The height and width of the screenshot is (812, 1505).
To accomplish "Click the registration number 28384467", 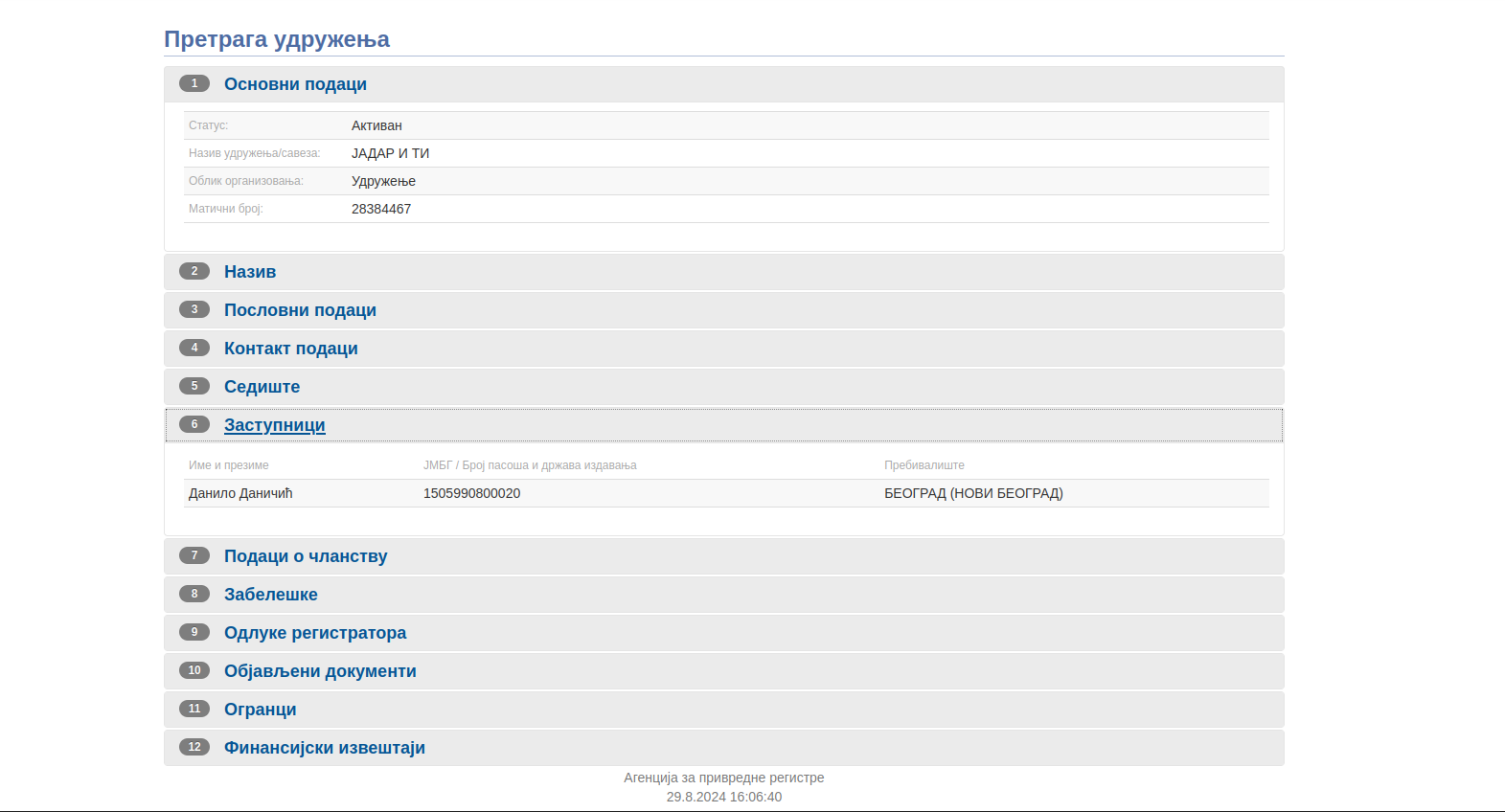I will click(x=381, y=209).
